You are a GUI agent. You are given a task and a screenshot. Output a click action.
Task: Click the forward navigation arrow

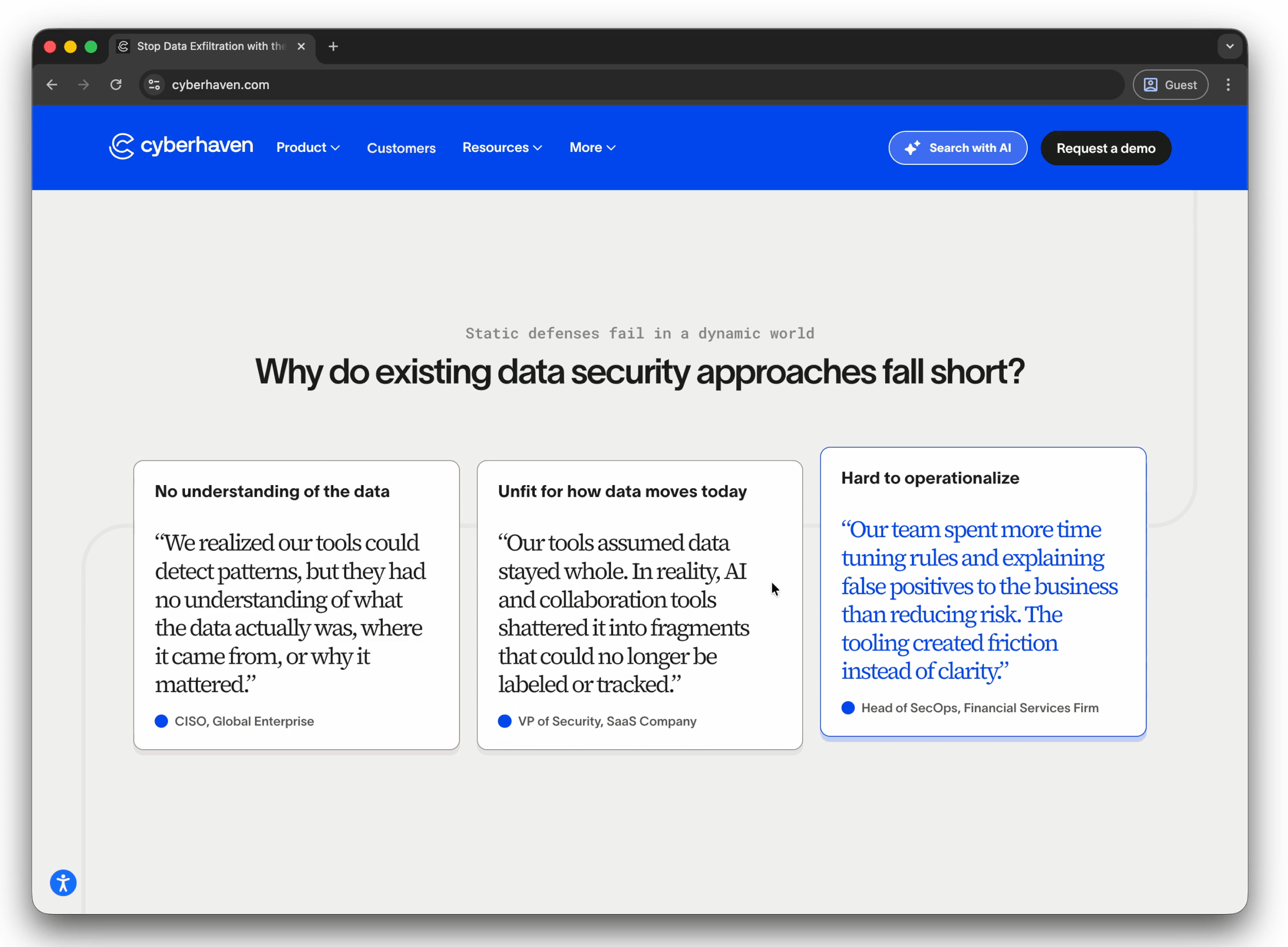pyautogui.click(x=84, y=85)
